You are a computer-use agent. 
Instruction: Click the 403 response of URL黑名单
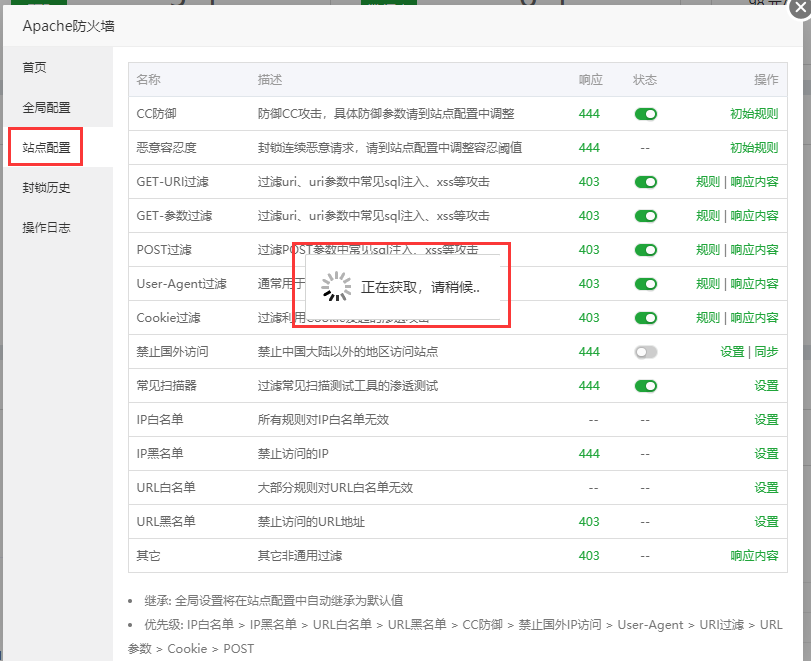click(x=589, y=522)
